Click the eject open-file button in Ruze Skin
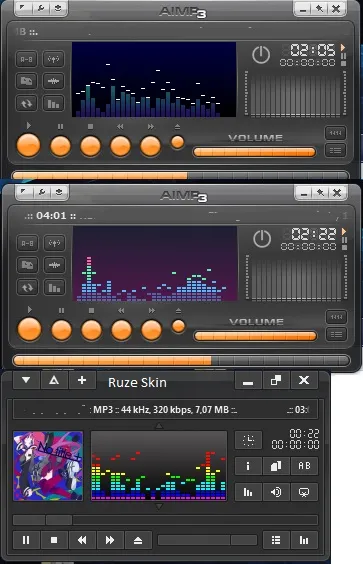The image size is (363, 564). tap(138, 540)
